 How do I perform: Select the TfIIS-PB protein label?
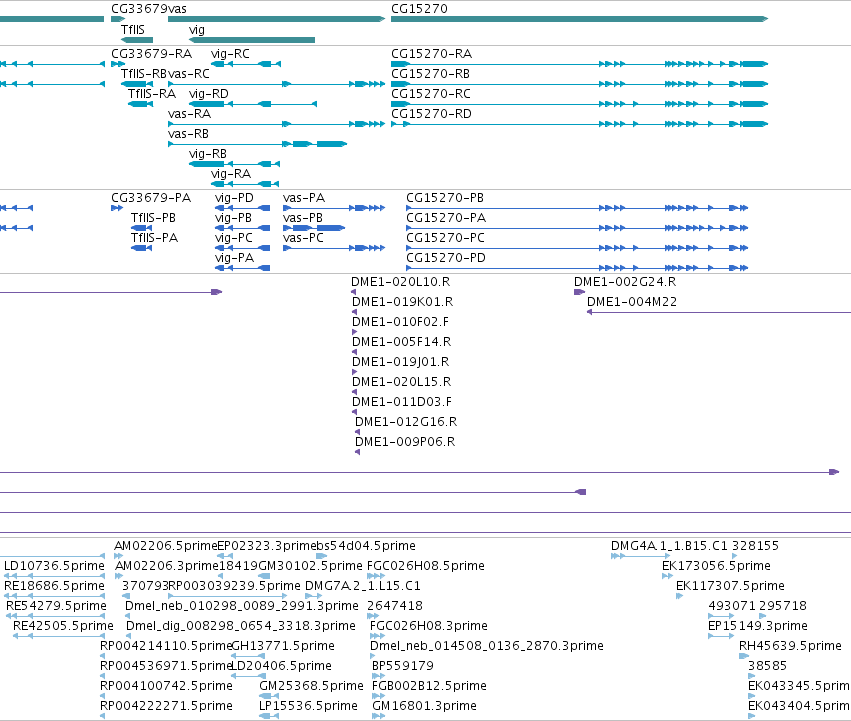click(154, 218)
